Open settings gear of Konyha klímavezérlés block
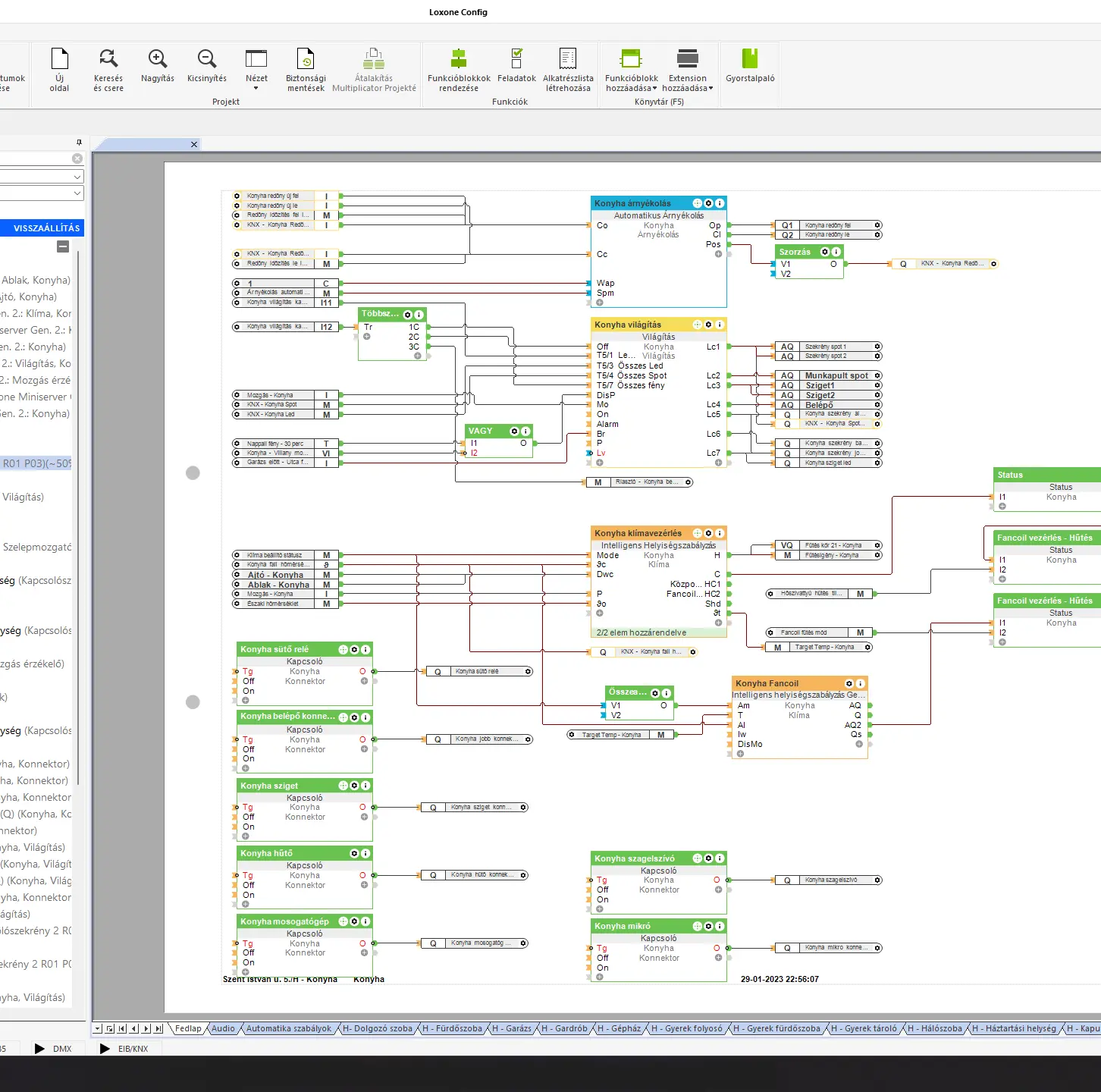 click(x=708, y=533)
